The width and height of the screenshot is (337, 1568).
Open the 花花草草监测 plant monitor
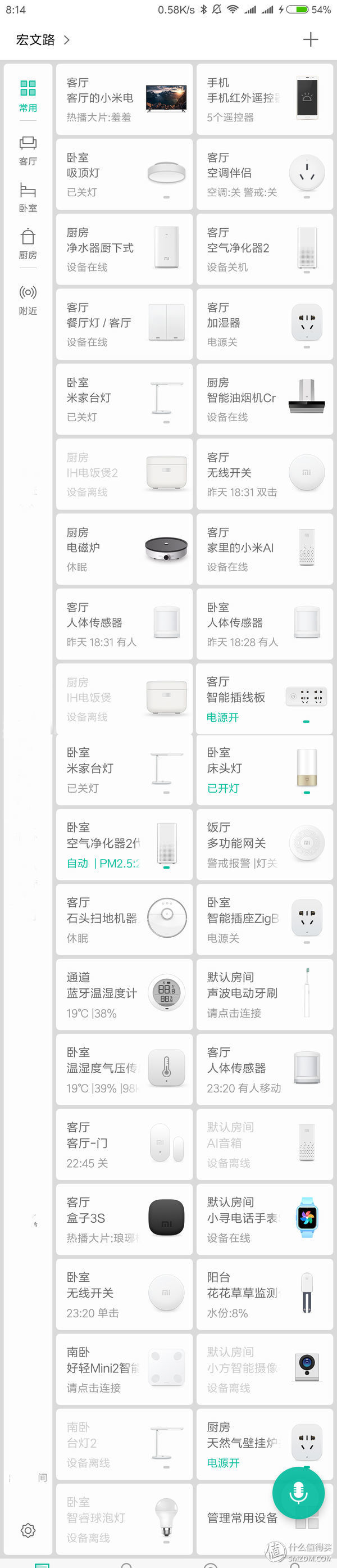265,1294
